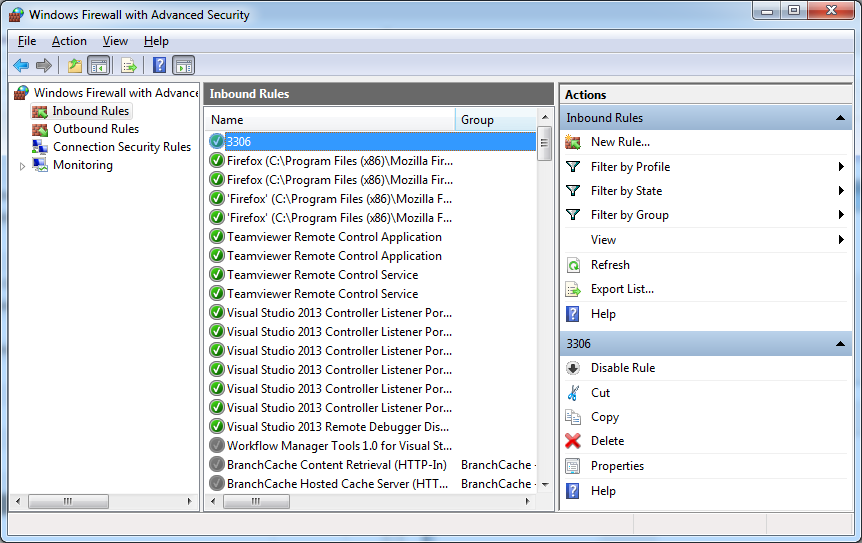
Task: Click the Inbound Rules firewall icon in tree
Action: [x=40, y=112]
